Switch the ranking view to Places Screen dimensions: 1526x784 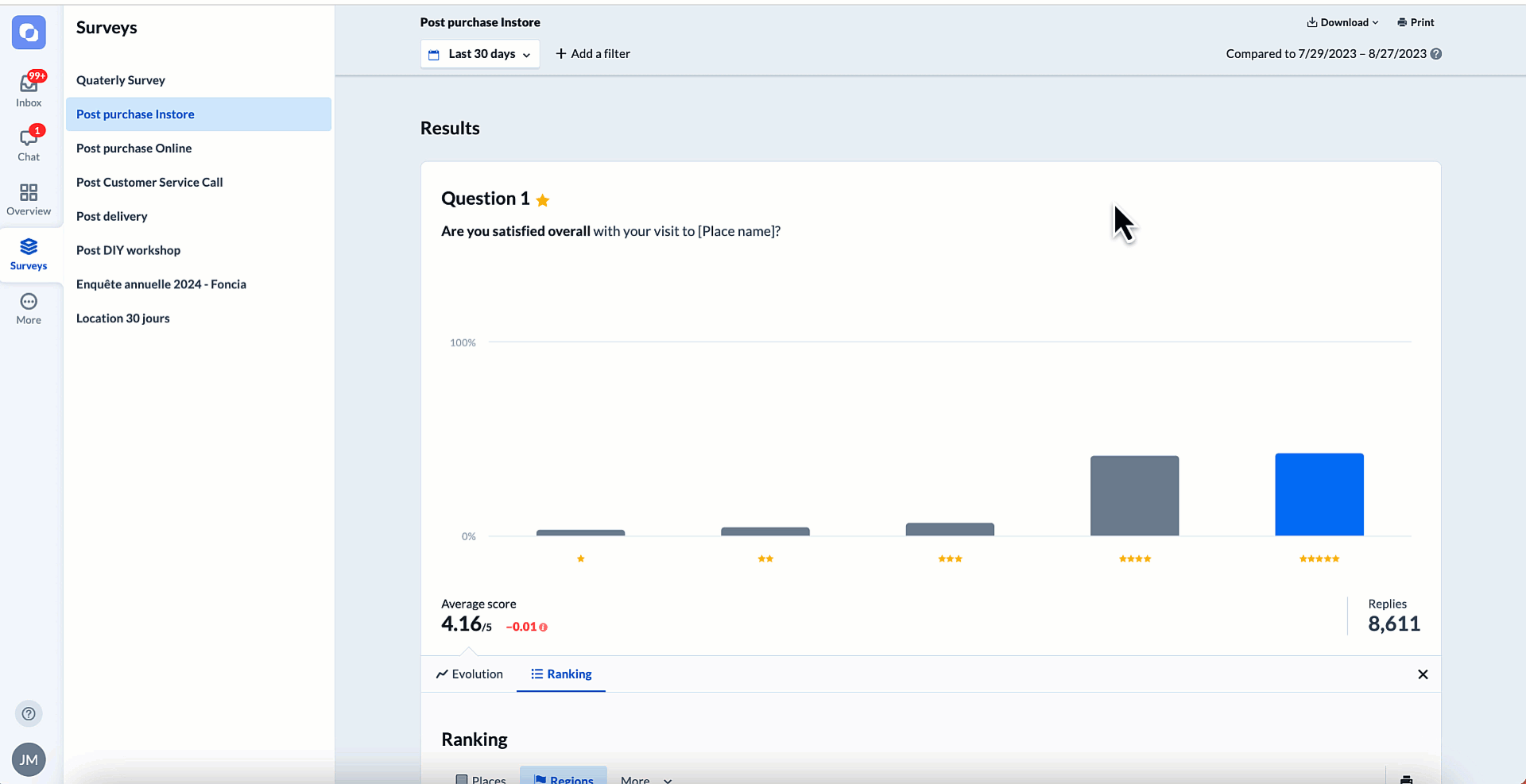(481, 778)
